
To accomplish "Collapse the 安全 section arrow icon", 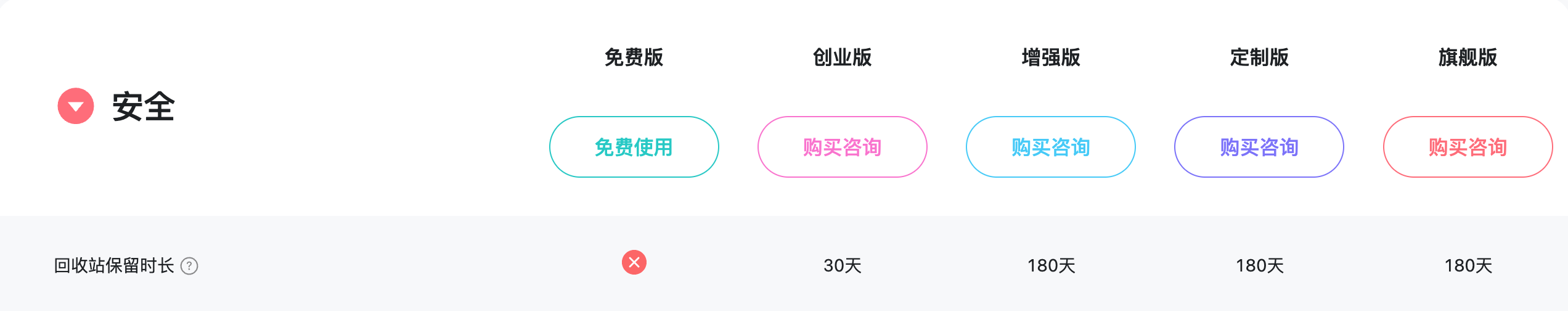I will click(x=76, y=106).
